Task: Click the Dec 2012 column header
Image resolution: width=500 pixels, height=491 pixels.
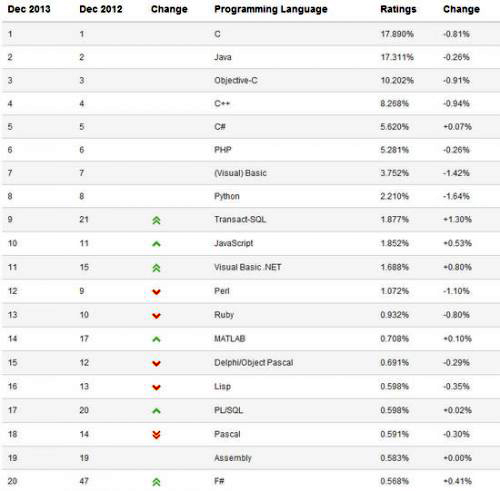Action: click(101, 9)
